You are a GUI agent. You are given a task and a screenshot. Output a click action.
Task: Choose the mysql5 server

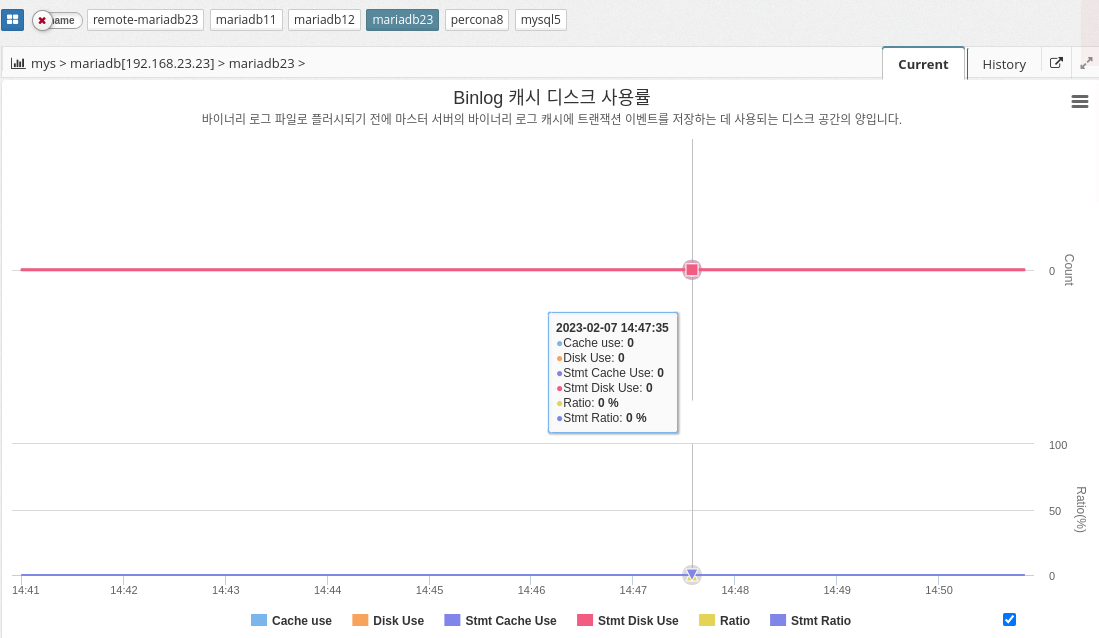541,20
